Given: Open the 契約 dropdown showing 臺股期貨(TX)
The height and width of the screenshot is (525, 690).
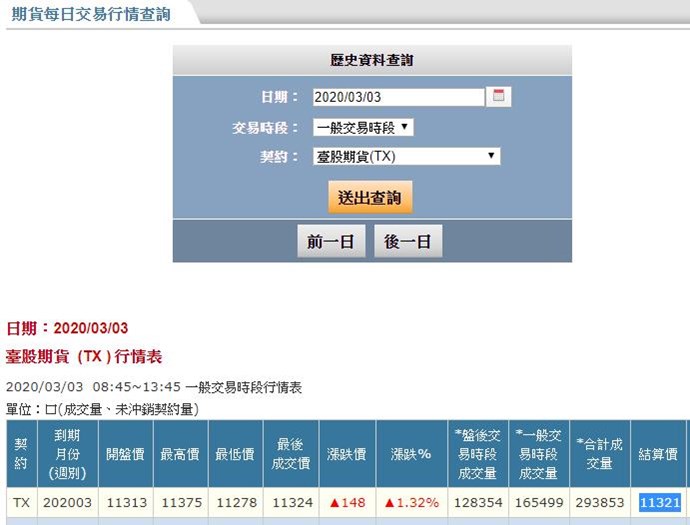Looking at the screenshot, I should click(406, 156).
